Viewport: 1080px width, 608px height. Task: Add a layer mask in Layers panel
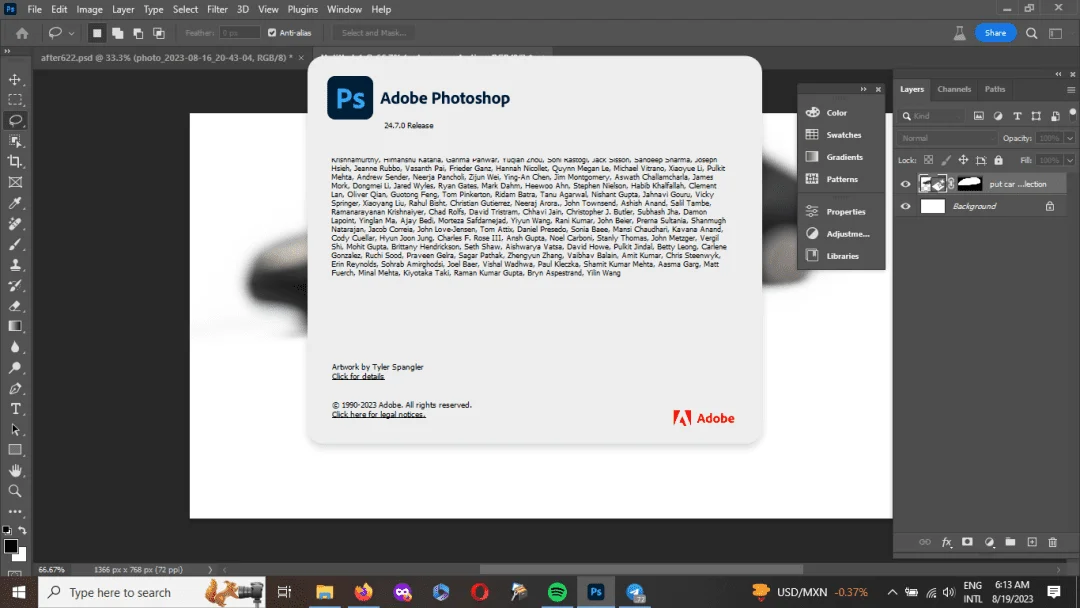point(967,543)
